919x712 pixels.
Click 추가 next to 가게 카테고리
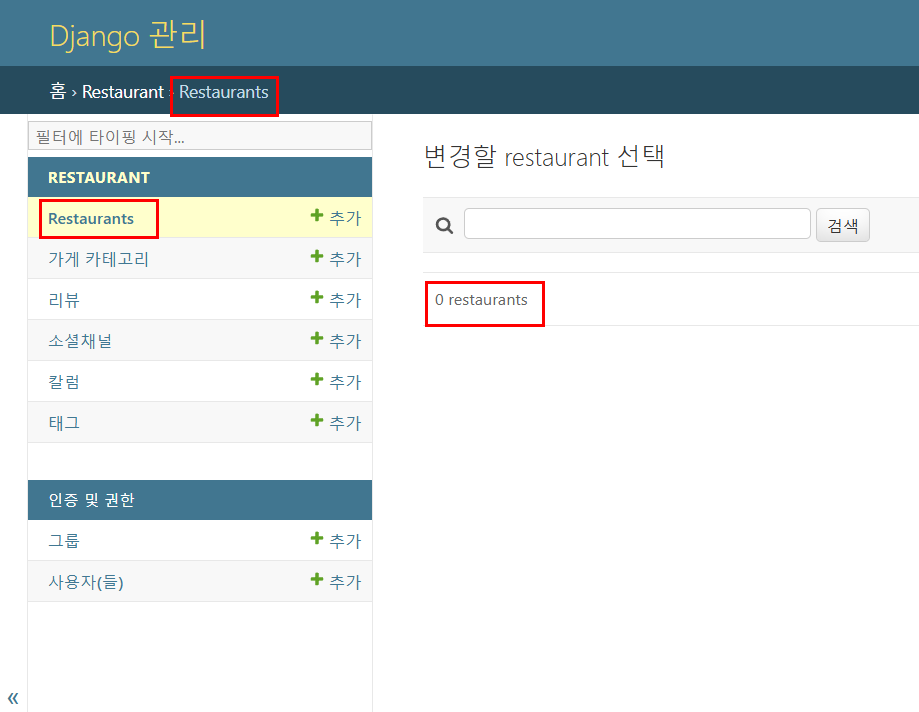point(336,258)
